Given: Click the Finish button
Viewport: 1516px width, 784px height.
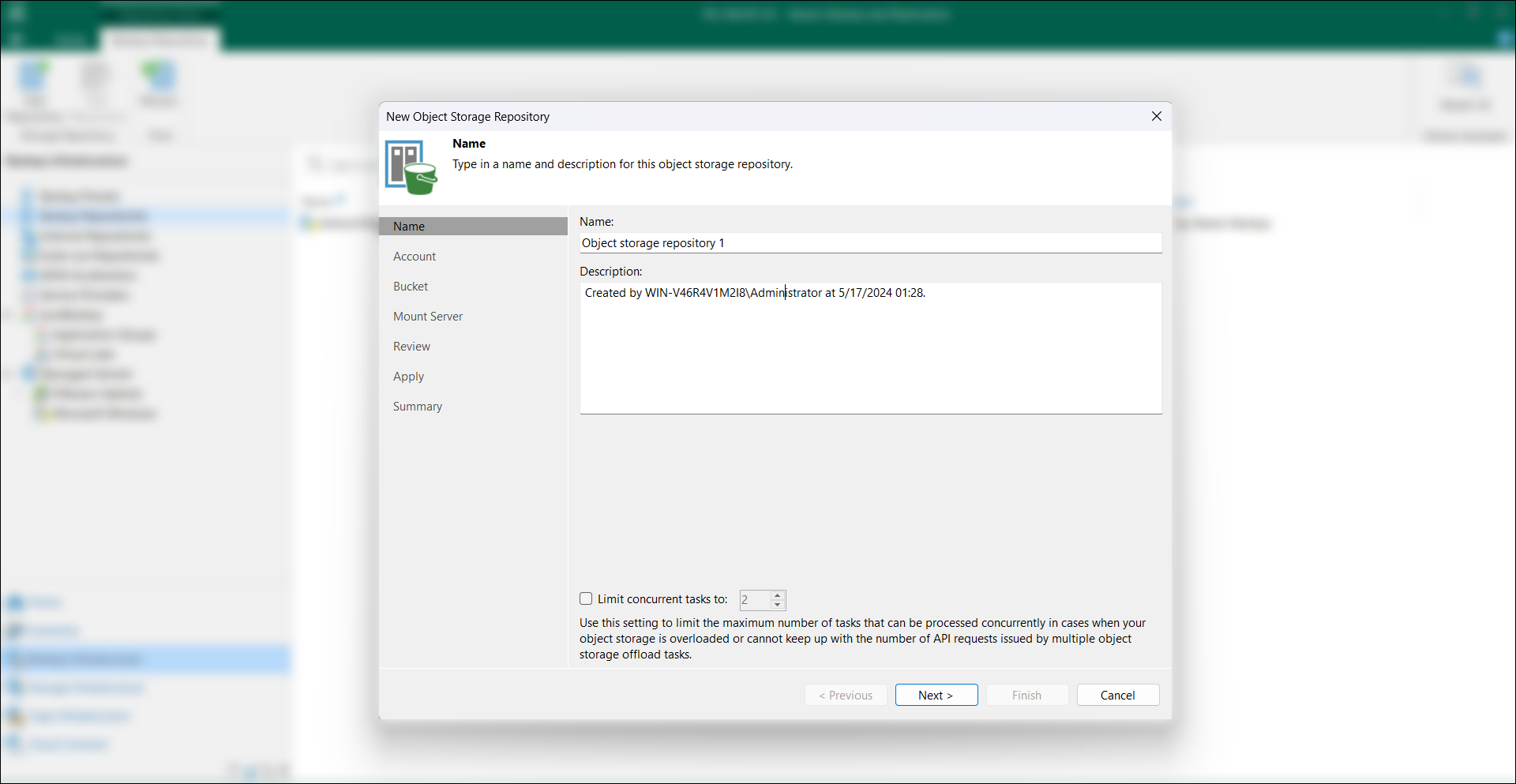Looking at the screenshot, I should tap(1027, 695).
